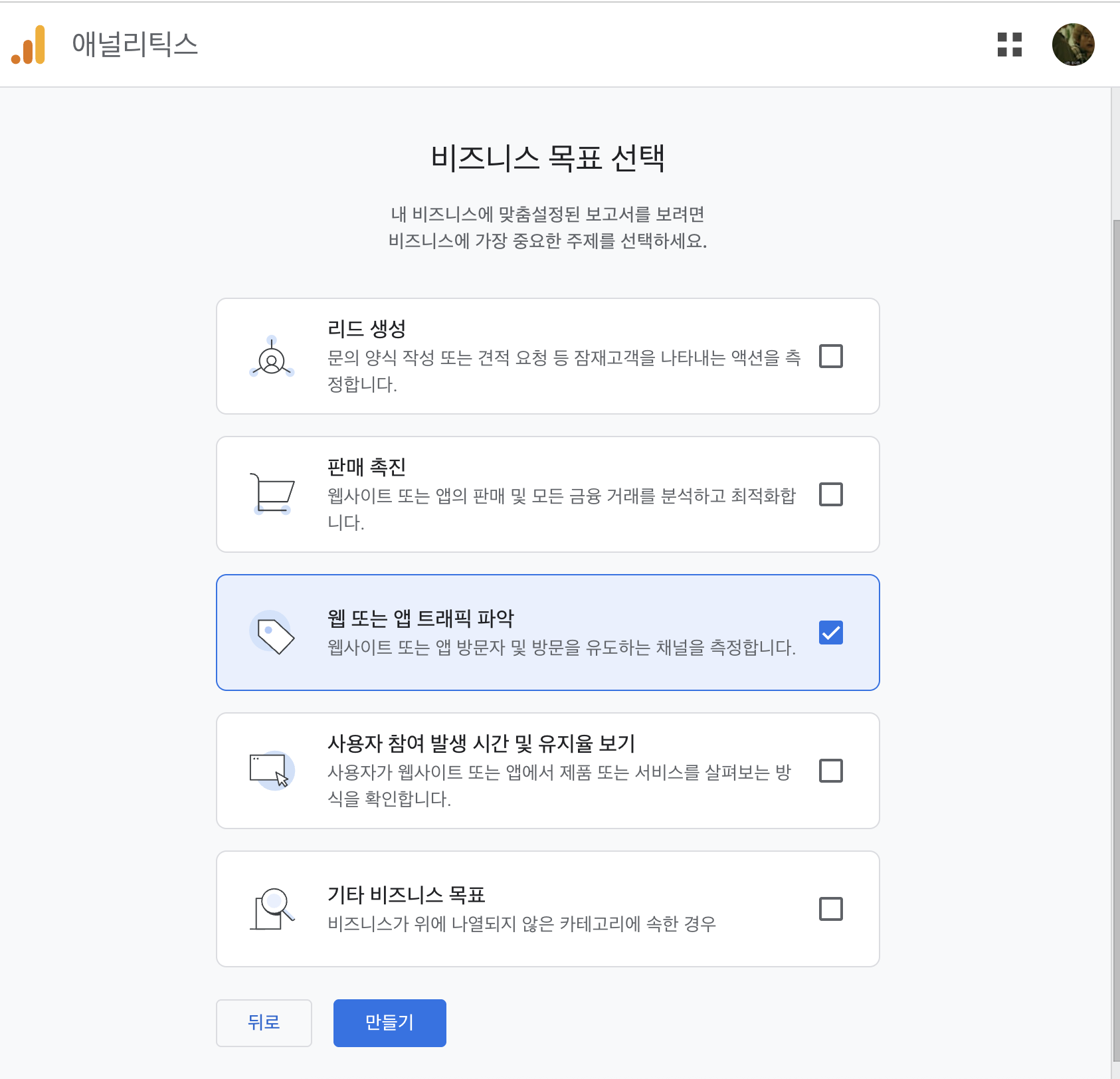The image size is (1120, 1079).
Task: Check the 리드 생성 checkbox
Action: pyautogui.click(x=830, y=356)
